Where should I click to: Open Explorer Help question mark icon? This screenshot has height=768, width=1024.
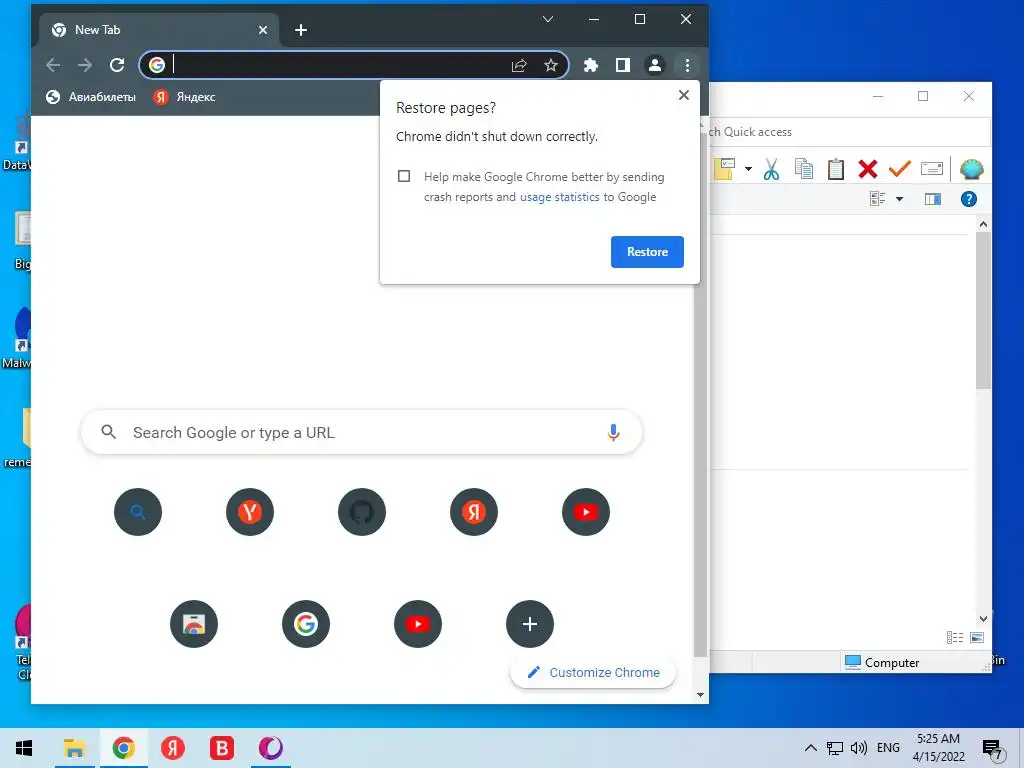[x=968, y=199]
